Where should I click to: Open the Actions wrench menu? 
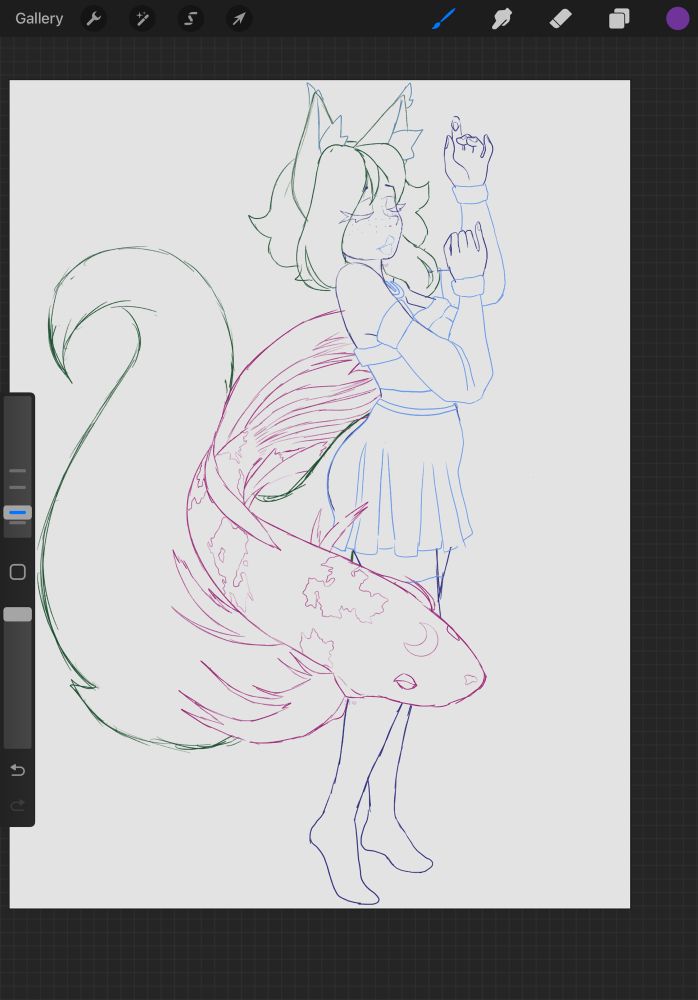pos(94,19)
